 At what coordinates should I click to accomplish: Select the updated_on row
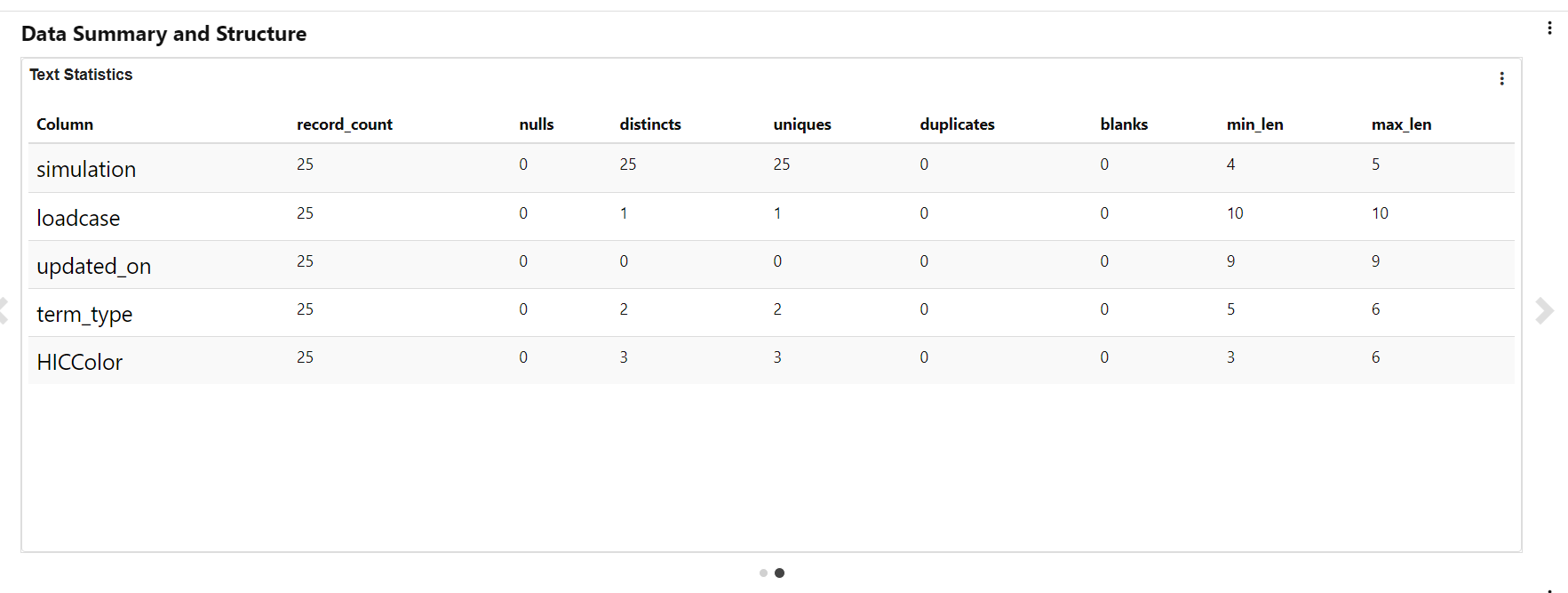click(x=771, y=264)
